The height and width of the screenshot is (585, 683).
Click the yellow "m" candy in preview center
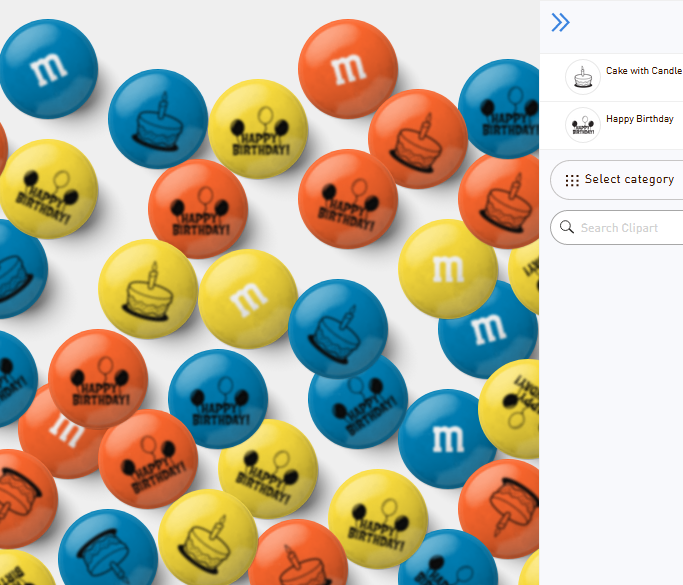pos(246,298)
